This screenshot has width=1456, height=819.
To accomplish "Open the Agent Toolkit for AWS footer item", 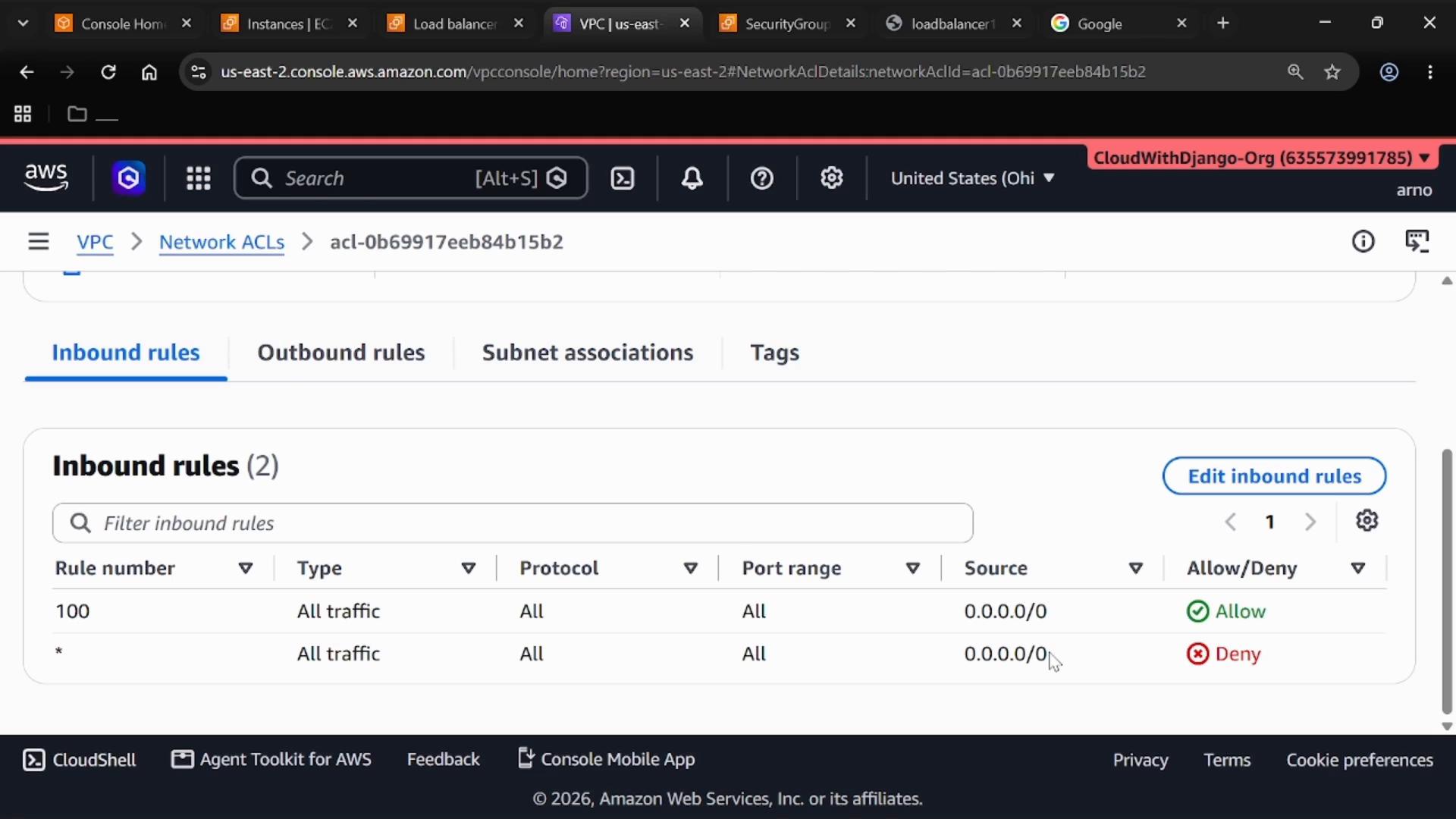I will (271, 760).
